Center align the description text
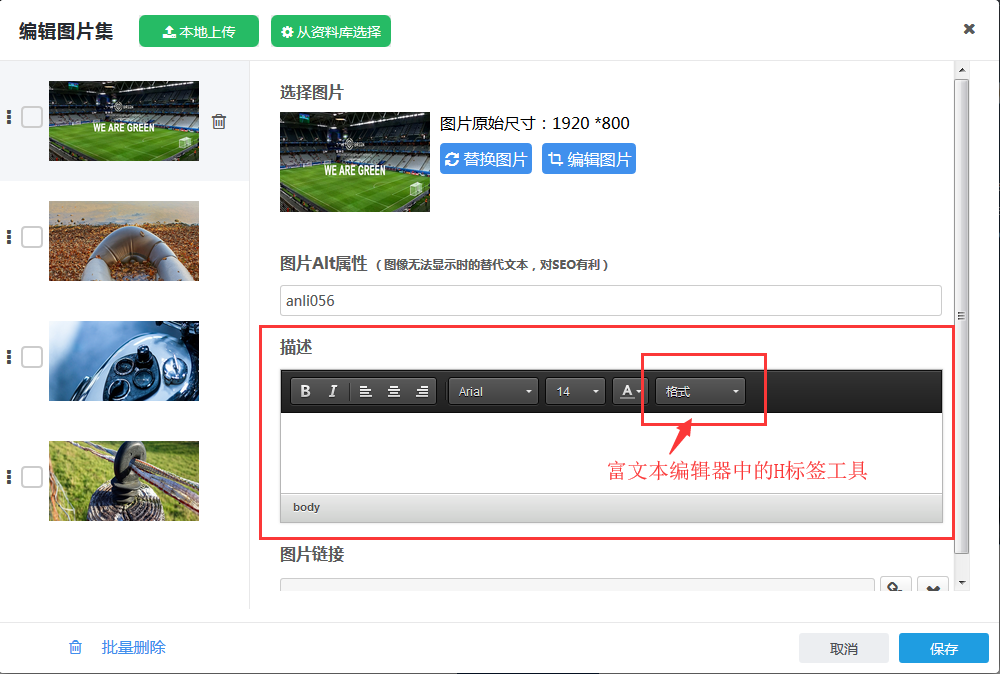Screen dimensions: 1000x674 394,391
